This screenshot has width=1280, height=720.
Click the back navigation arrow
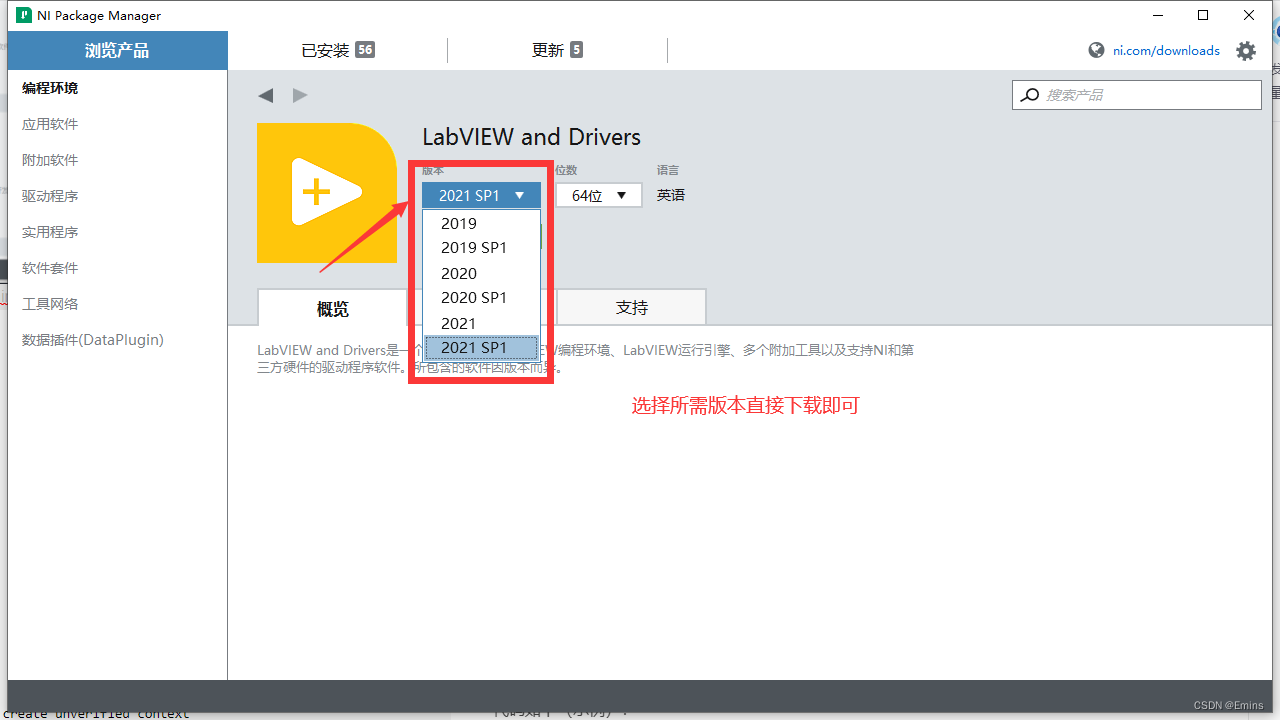pyautogui.click(x=266, y=95)
